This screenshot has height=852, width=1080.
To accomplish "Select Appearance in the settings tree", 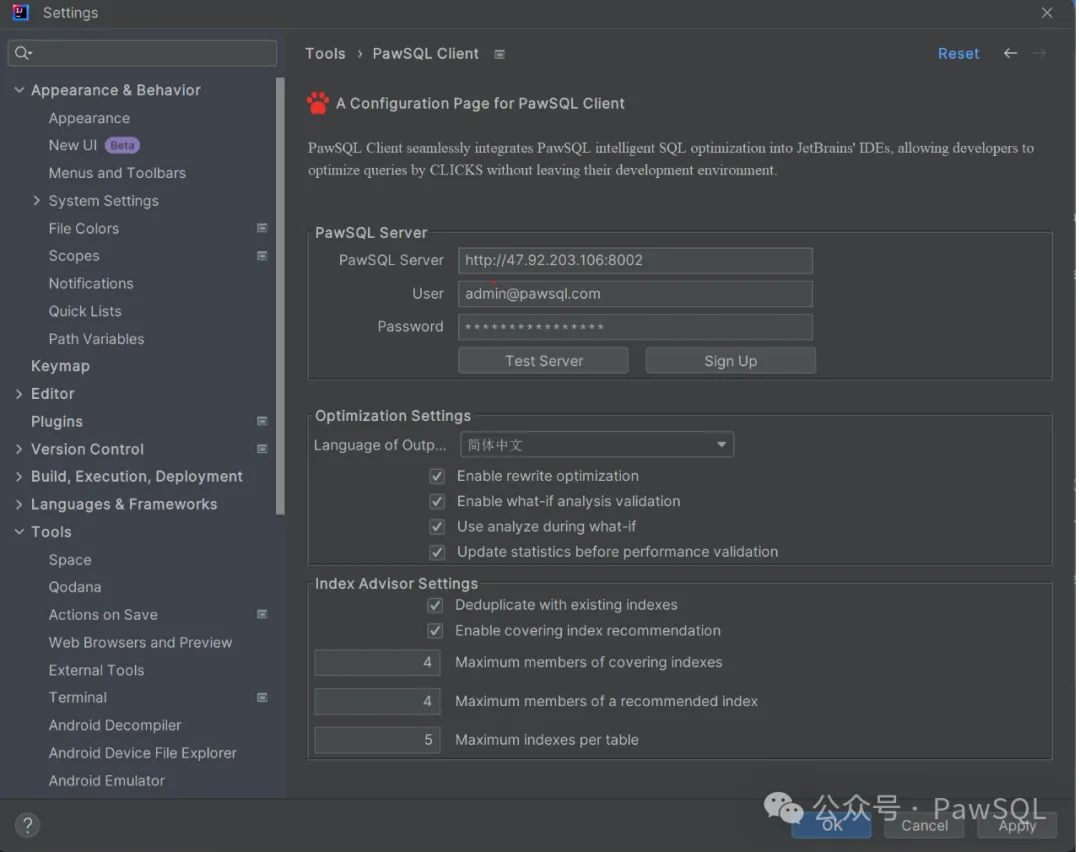I will [x=89, y=118].
